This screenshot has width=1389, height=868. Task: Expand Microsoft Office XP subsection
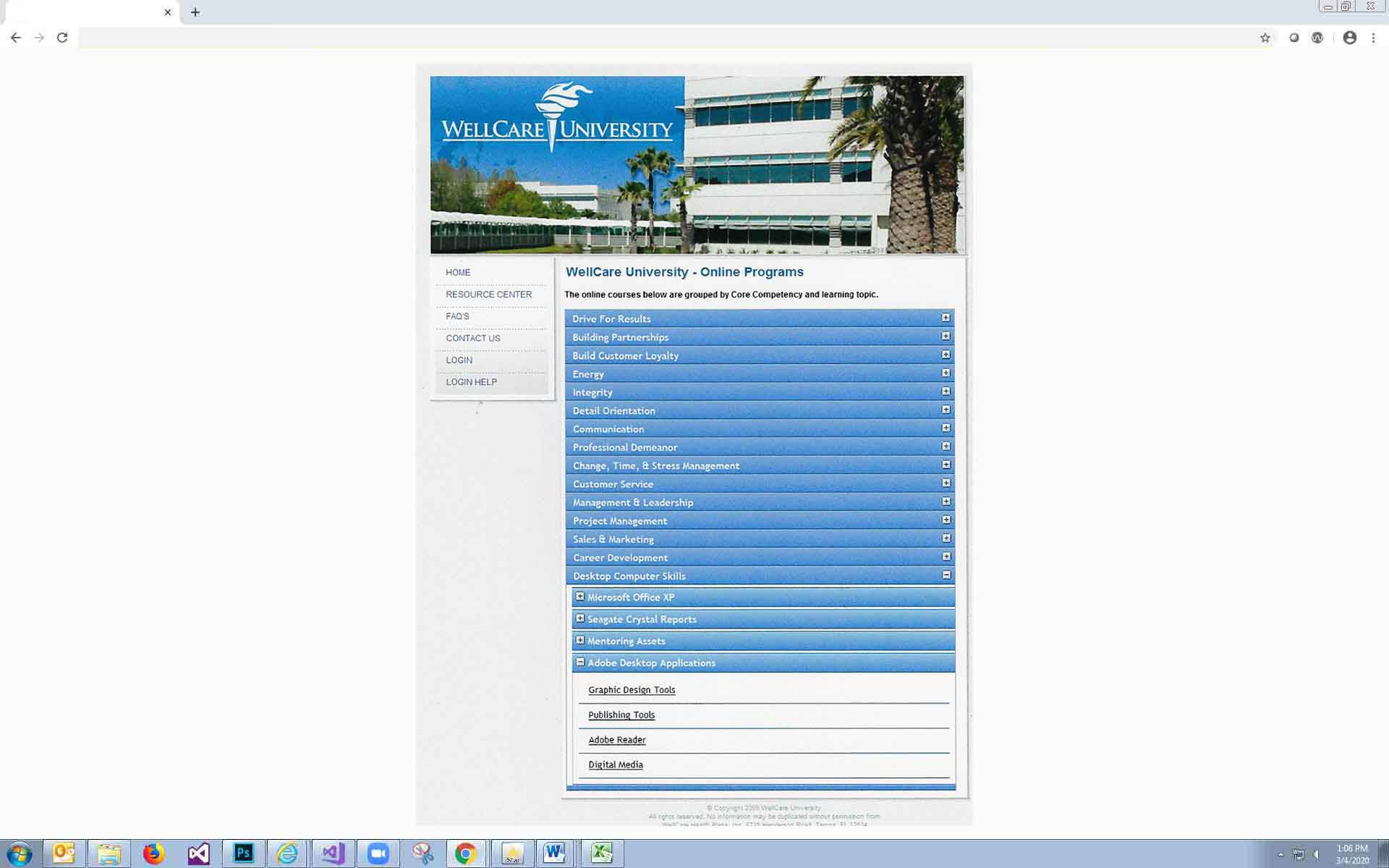(580, 597)
